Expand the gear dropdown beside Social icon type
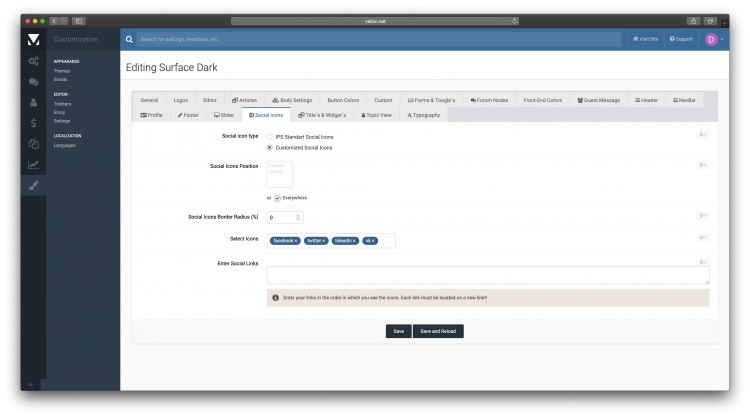Viewport: 750px width, 418px height. point(703,135)
